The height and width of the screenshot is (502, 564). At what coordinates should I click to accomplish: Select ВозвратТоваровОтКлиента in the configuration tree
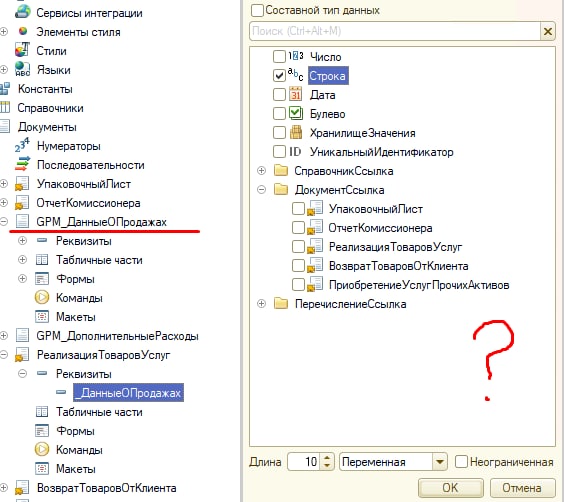point(106,488)
